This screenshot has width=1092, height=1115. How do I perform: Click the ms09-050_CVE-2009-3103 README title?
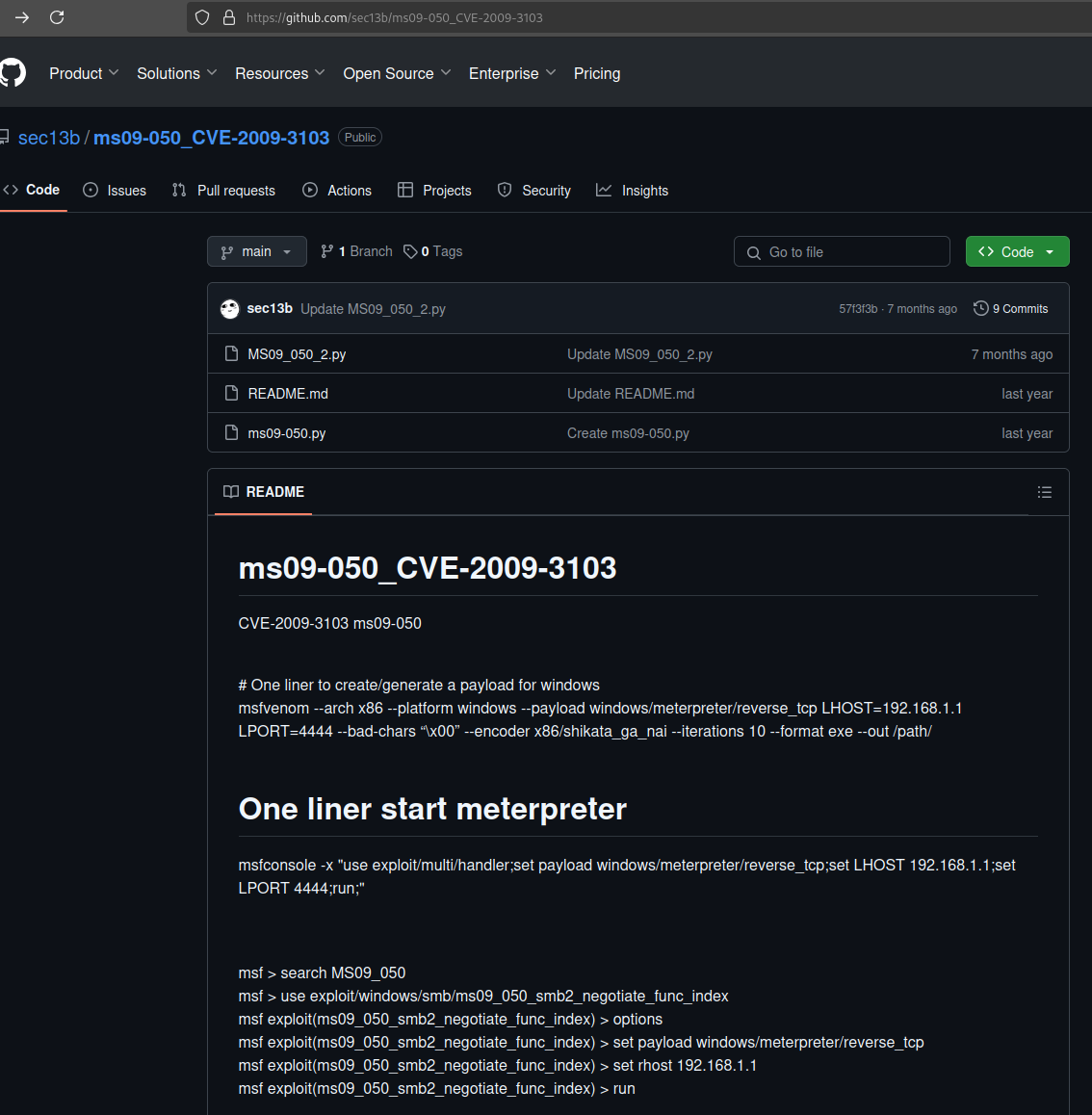point(428,568)
